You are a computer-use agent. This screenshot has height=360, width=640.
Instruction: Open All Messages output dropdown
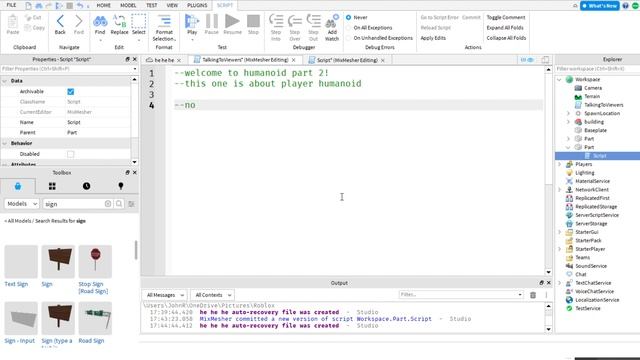(x=164, y=295)
